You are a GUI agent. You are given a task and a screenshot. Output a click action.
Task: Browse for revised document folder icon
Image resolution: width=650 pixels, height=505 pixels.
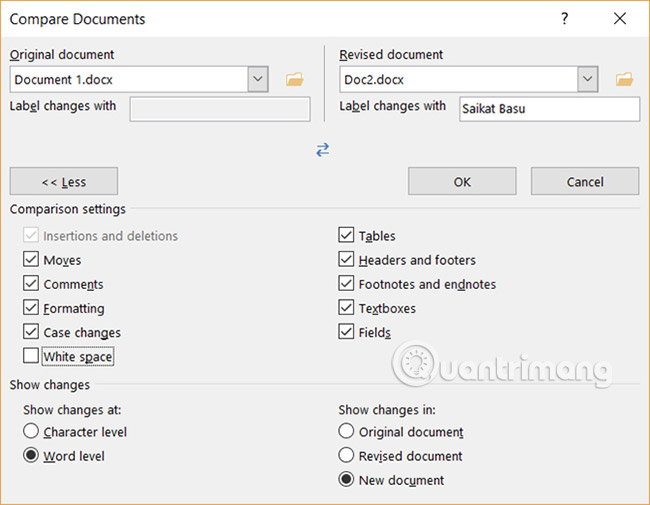point(625,79)
